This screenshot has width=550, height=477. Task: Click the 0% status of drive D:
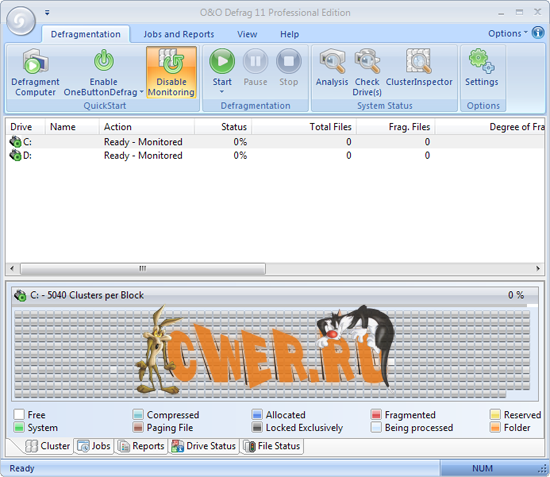240,155
